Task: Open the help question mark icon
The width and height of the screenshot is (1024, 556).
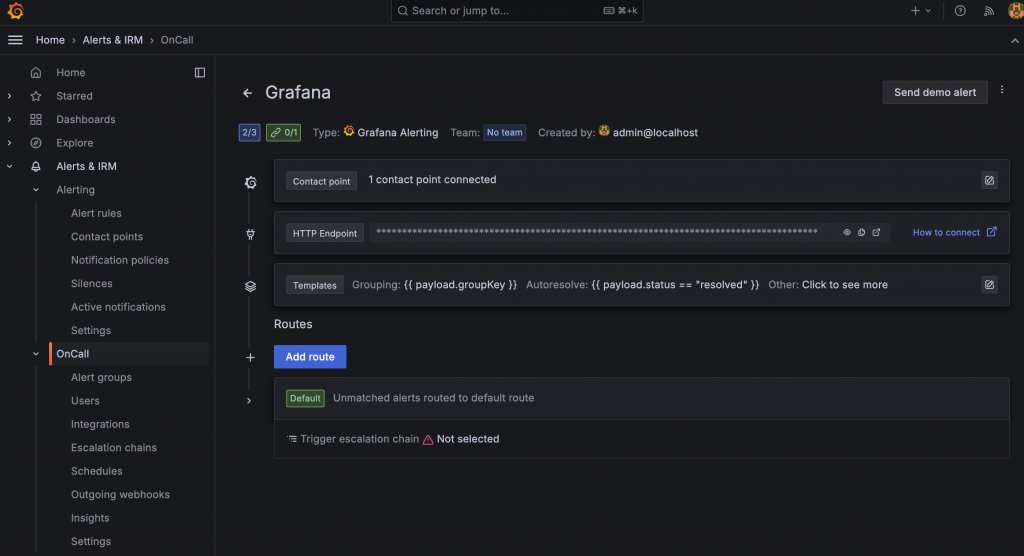Action: (960, 10)
